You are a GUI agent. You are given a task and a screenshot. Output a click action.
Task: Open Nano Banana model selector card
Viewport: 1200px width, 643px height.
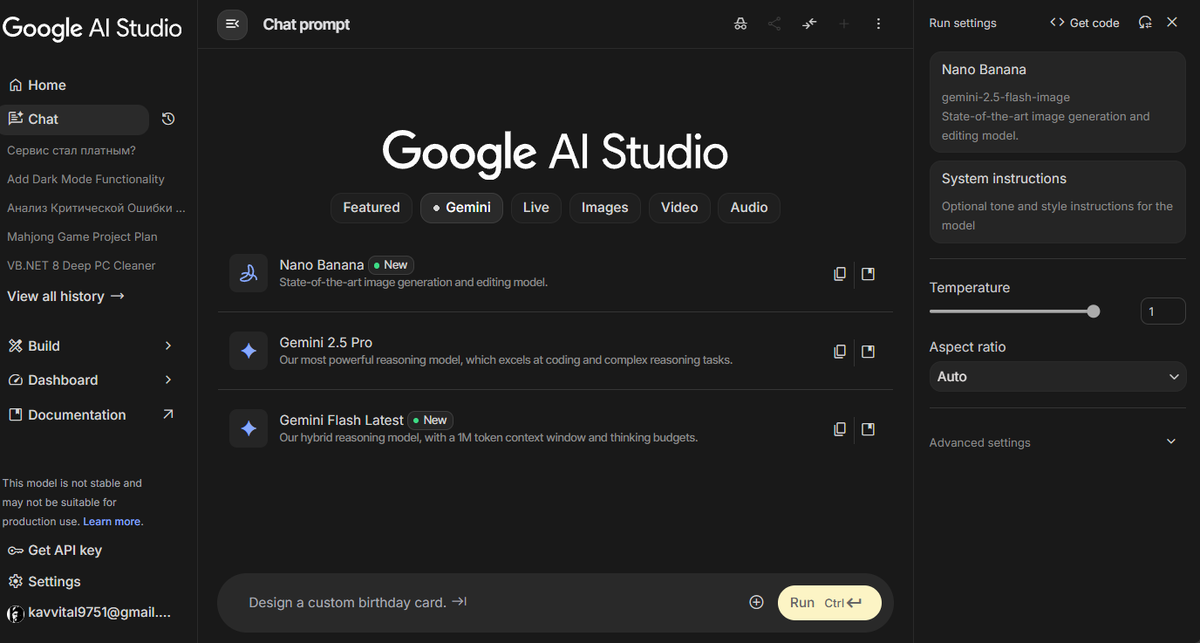1058,102
